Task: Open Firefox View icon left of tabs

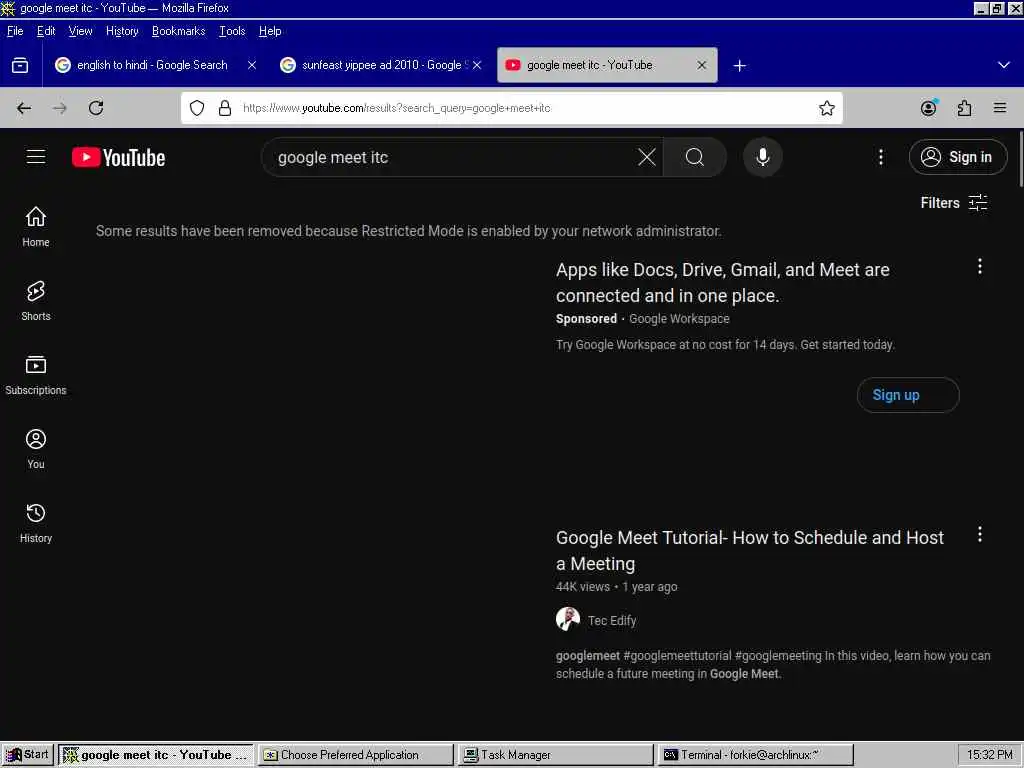Action: click(x=20, y=65)
